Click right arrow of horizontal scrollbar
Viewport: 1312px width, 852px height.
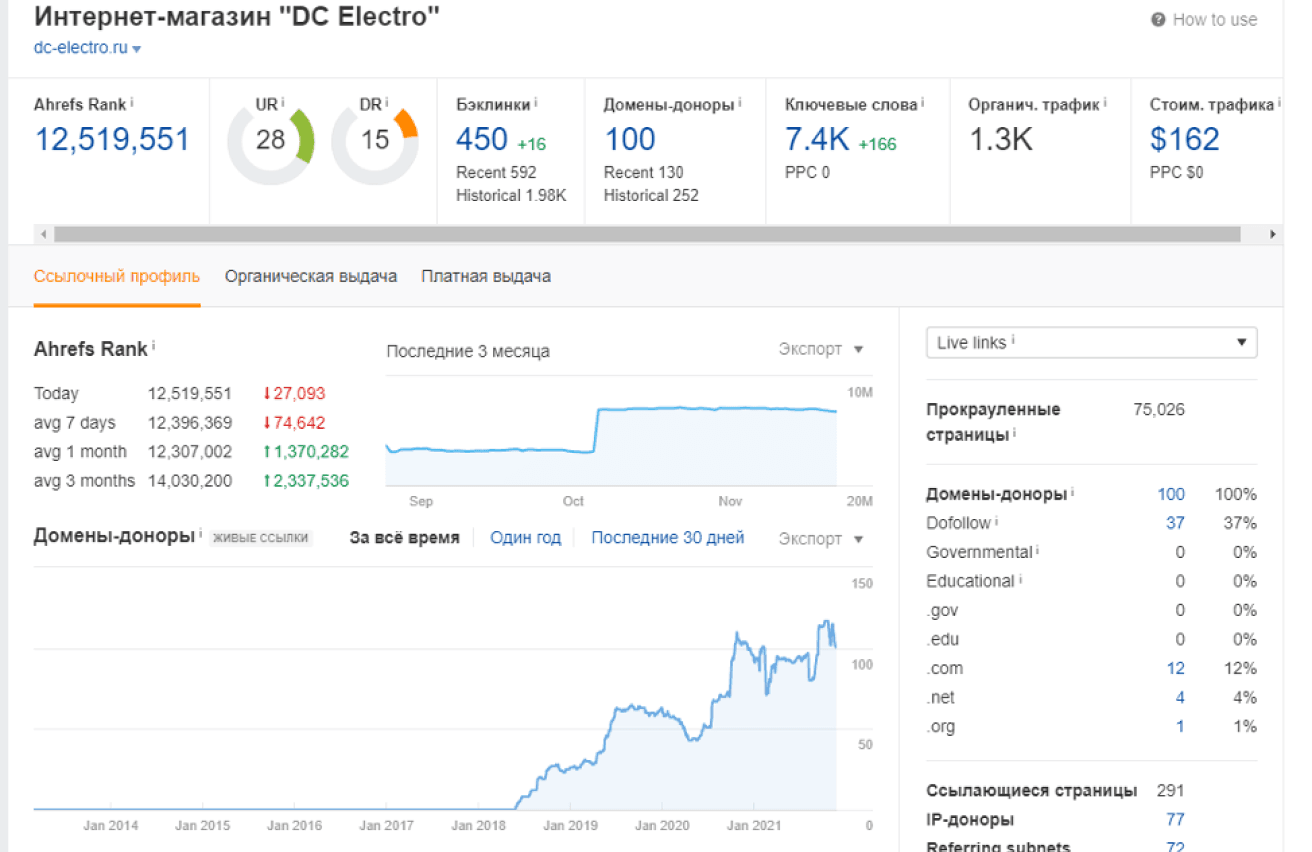(1273, 234)
